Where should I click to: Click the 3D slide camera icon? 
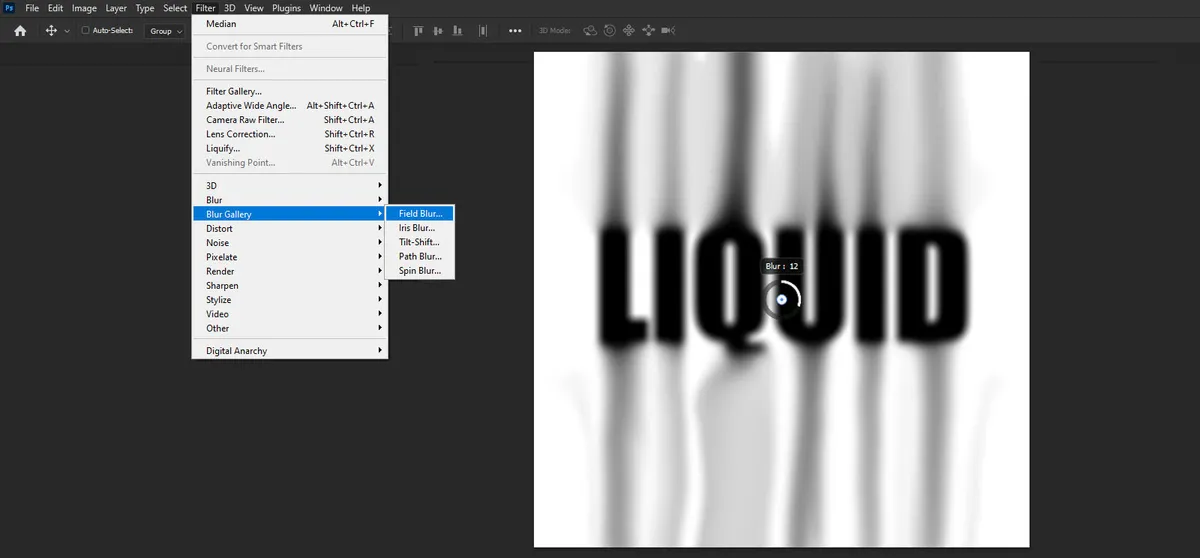(x=648, y=31)
